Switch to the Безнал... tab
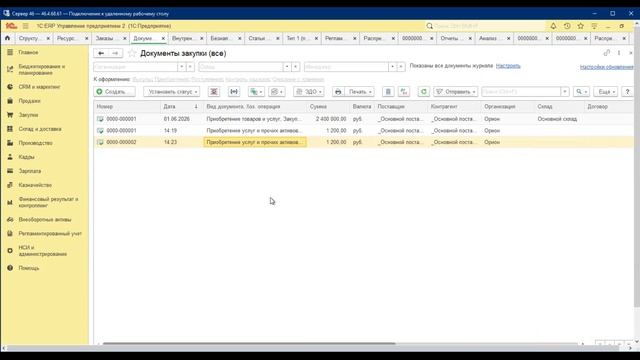640x360 pixels. (220, 38)
